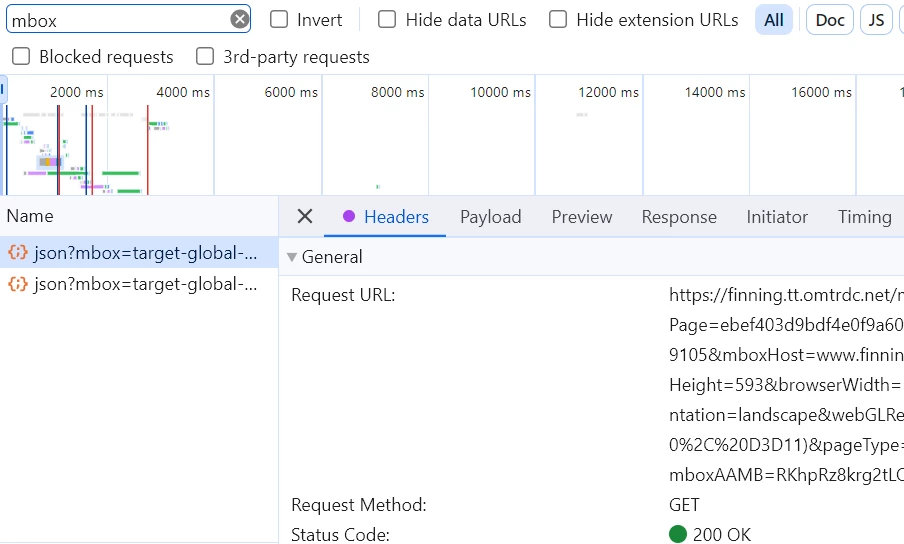Check the Blocked requests option
The image size is (904, 544).
coord(21,57)
